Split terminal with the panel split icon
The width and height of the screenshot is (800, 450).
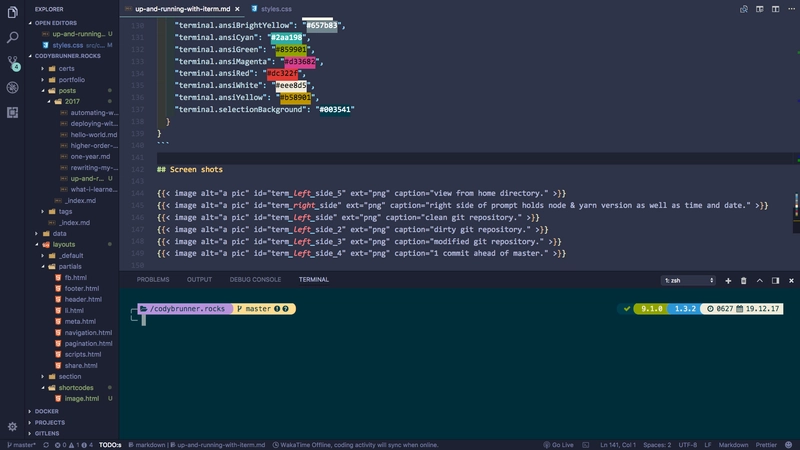click(x=776, y=281)
